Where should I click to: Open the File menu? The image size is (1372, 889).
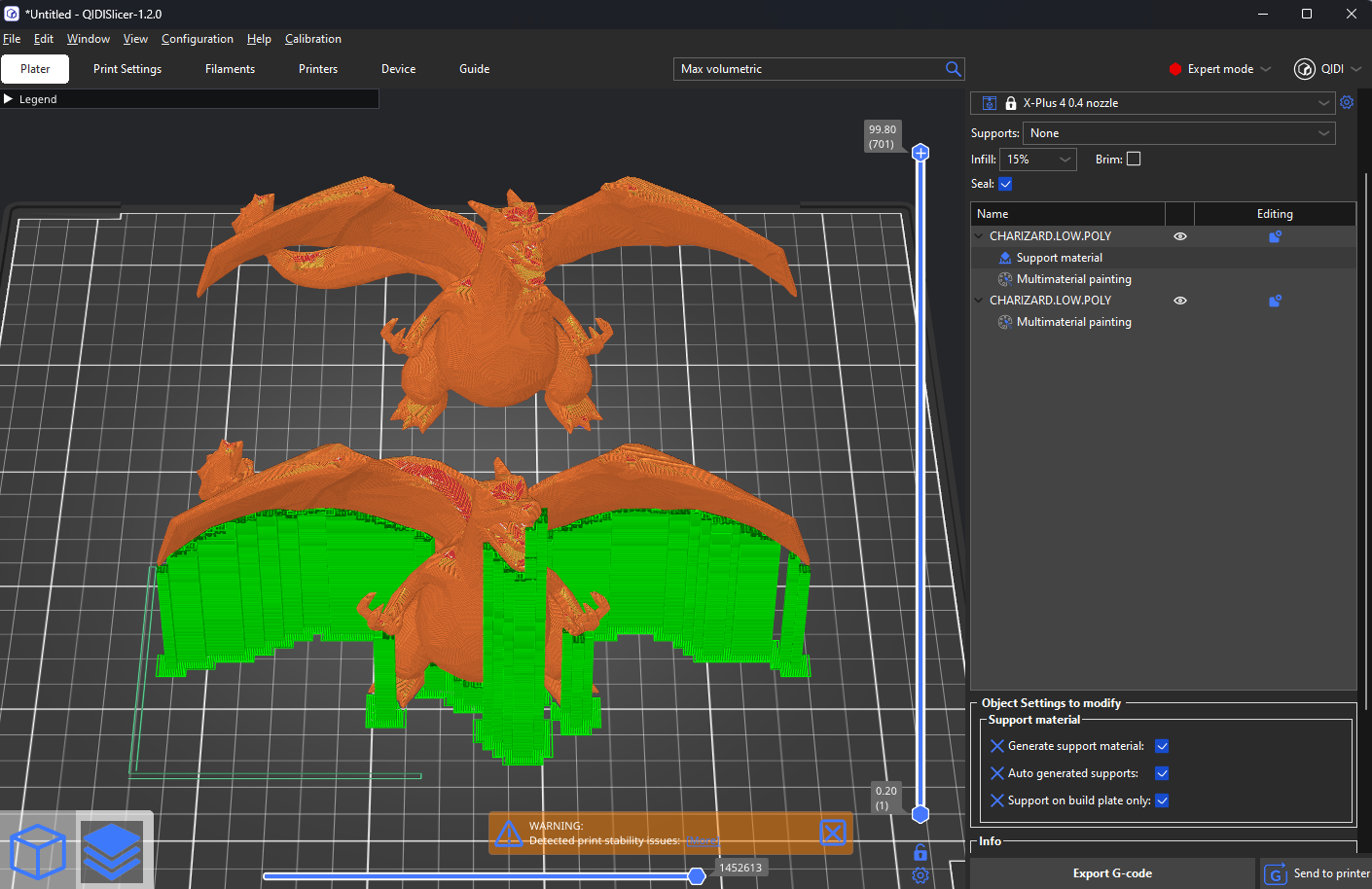click(x=12, y=39)
